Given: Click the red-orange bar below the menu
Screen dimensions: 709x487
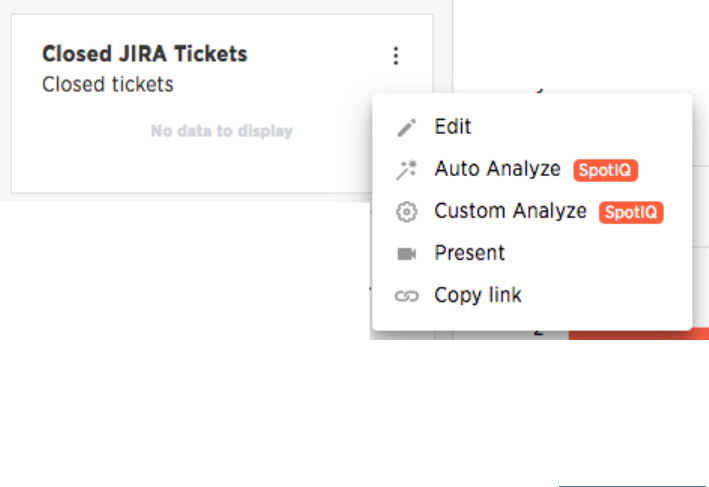Looking at the screenshot, I should click(x=638, y=335).
